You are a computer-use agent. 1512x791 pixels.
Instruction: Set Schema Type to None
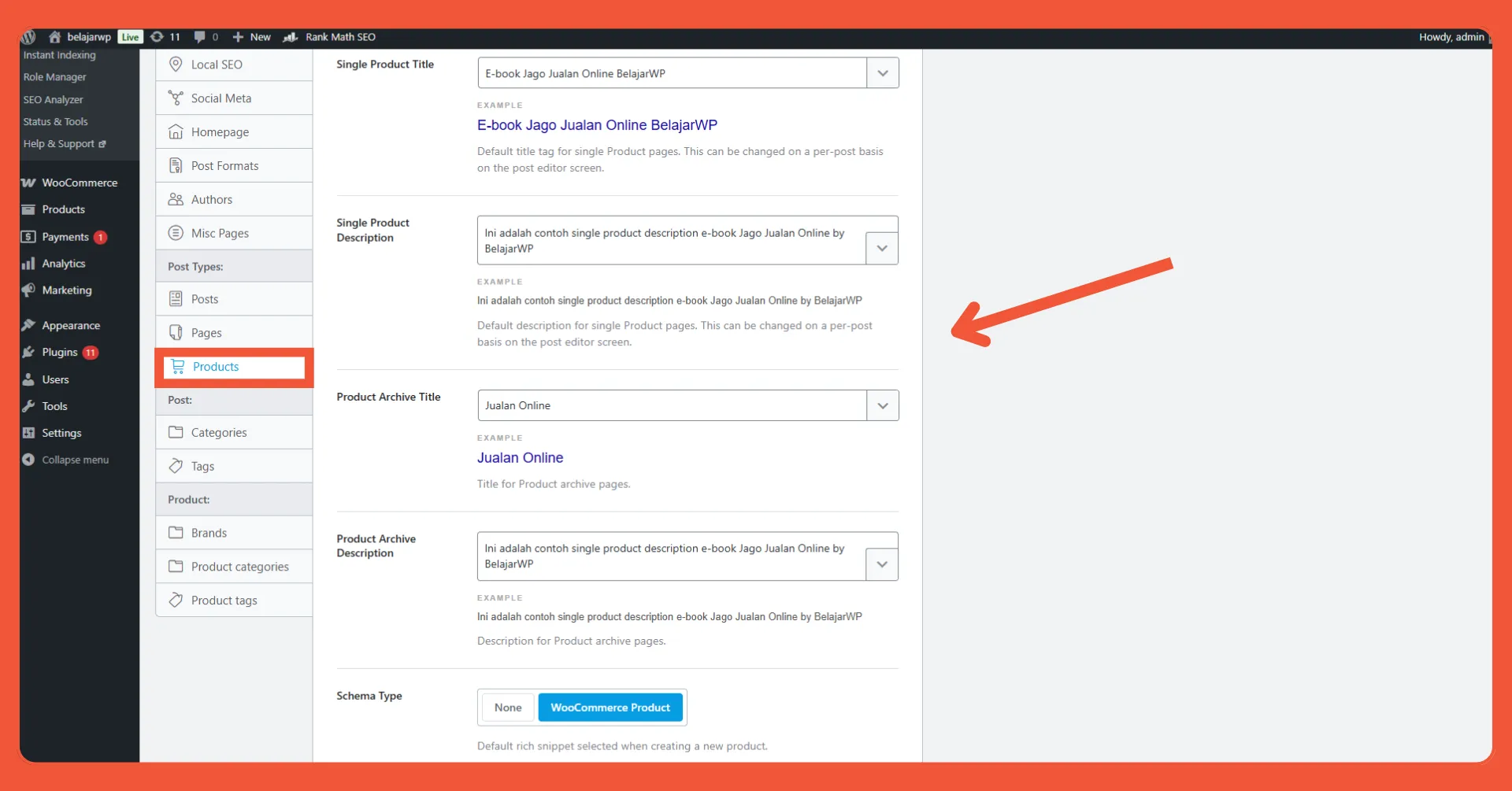click(507, 707)
